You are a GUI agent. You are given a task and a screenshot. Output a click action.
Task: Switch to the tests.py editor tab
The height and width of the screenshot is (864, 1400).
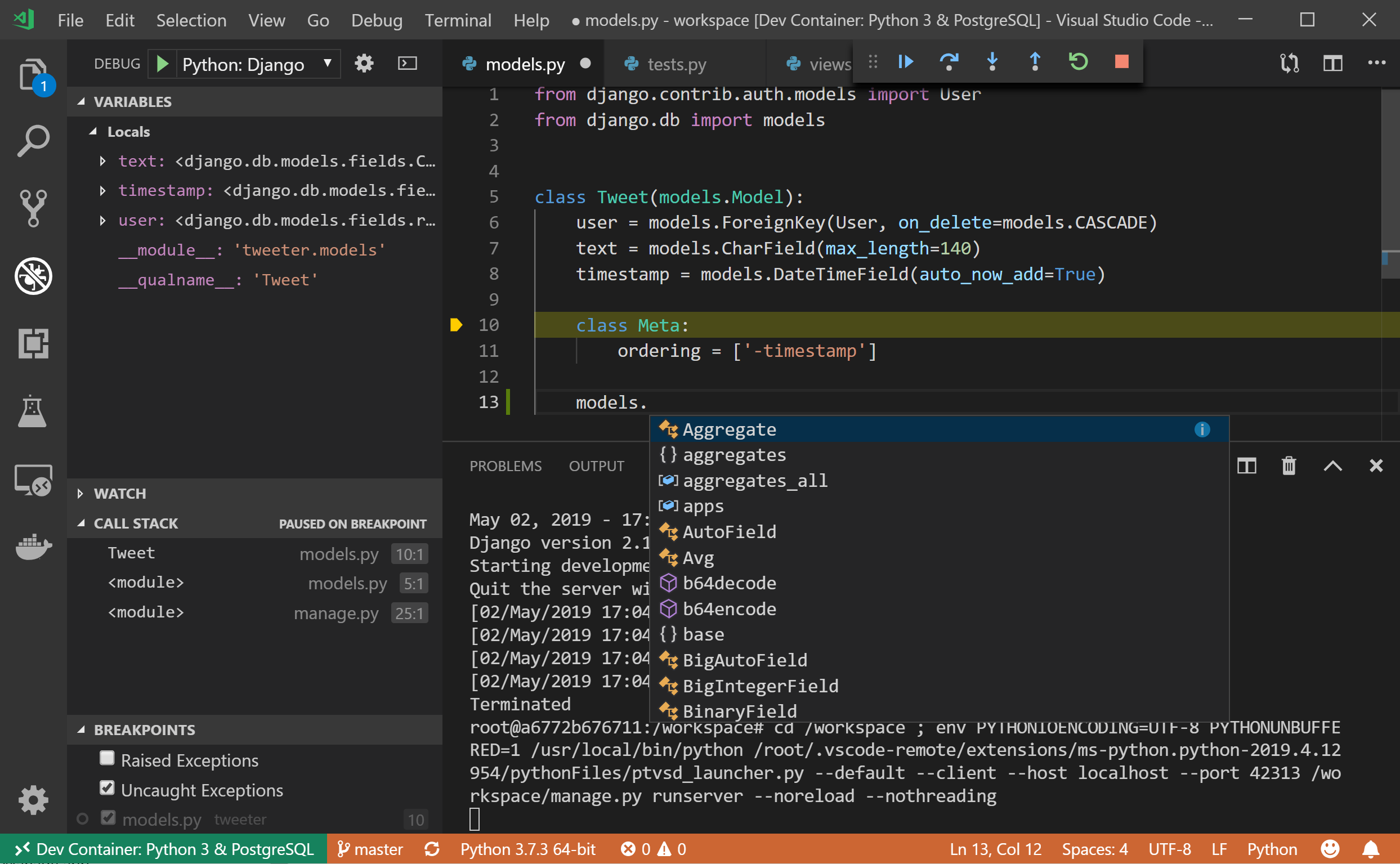[x=672, y=63]
